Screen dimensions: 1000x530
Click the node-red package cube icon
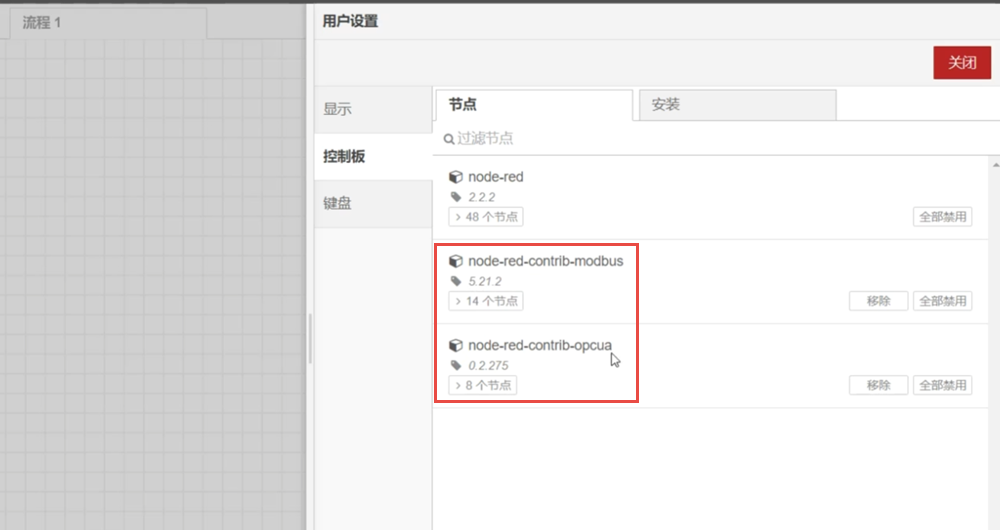(455, 177)
